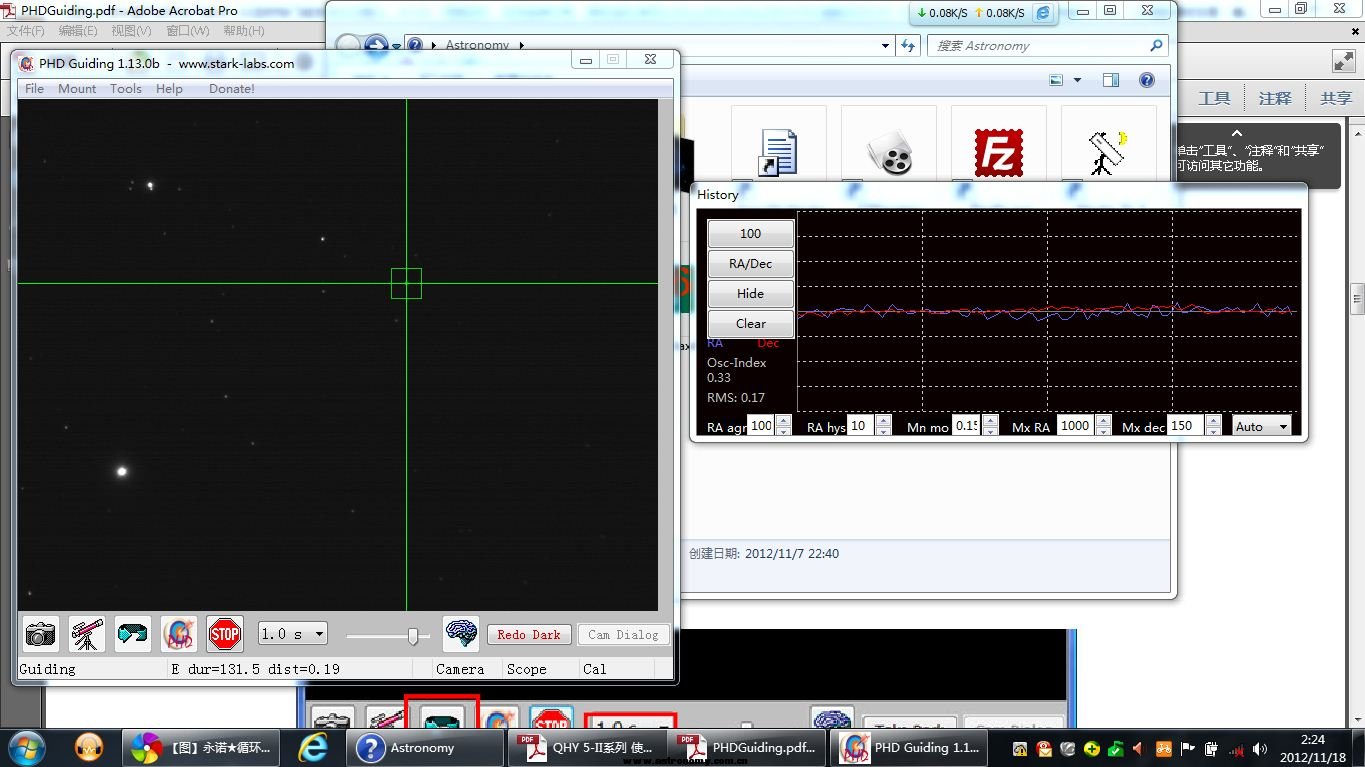Select the telescope and moon file icon

click(1108, 152)
